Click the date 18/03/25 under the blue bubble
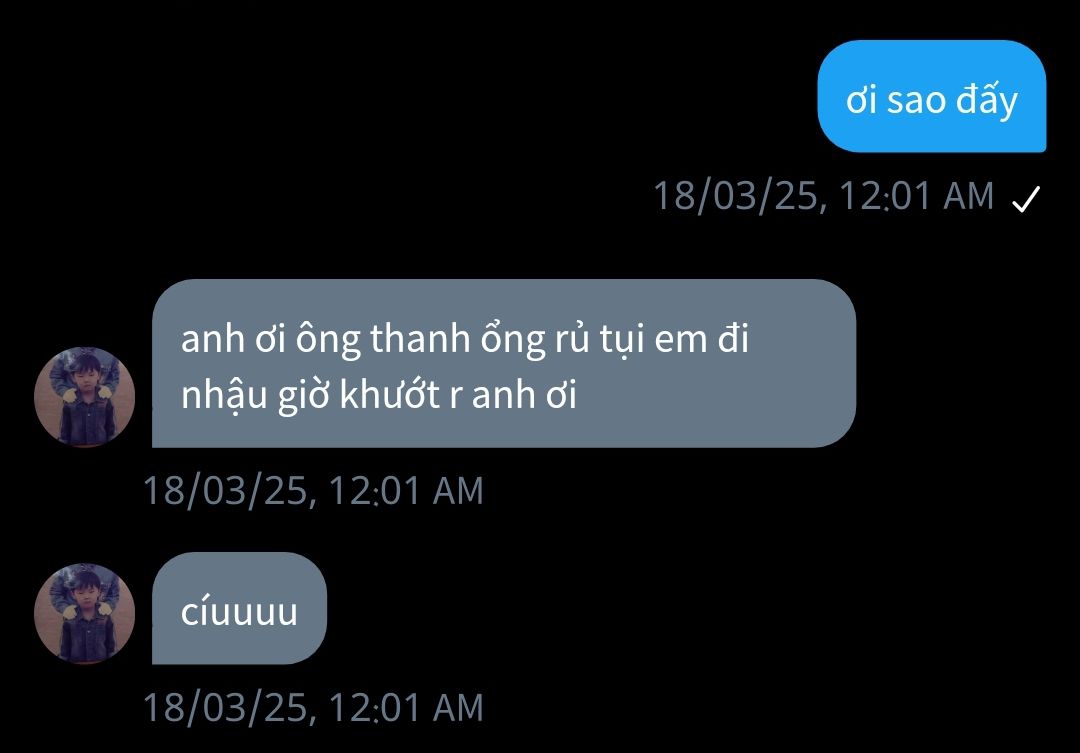Screen dimensions: 1080x753 point(736,196)
